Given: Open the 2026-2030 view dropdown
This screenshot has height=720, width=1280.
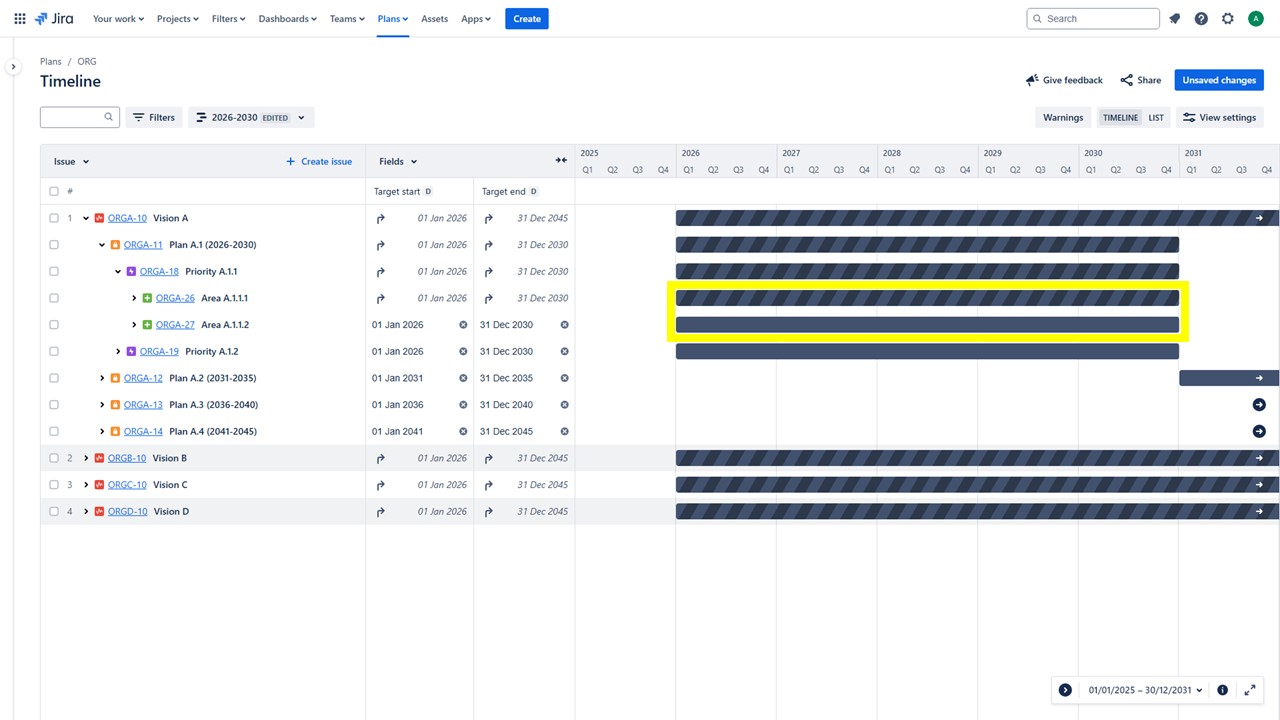Looking at the screenshot, I should [251, 117].
